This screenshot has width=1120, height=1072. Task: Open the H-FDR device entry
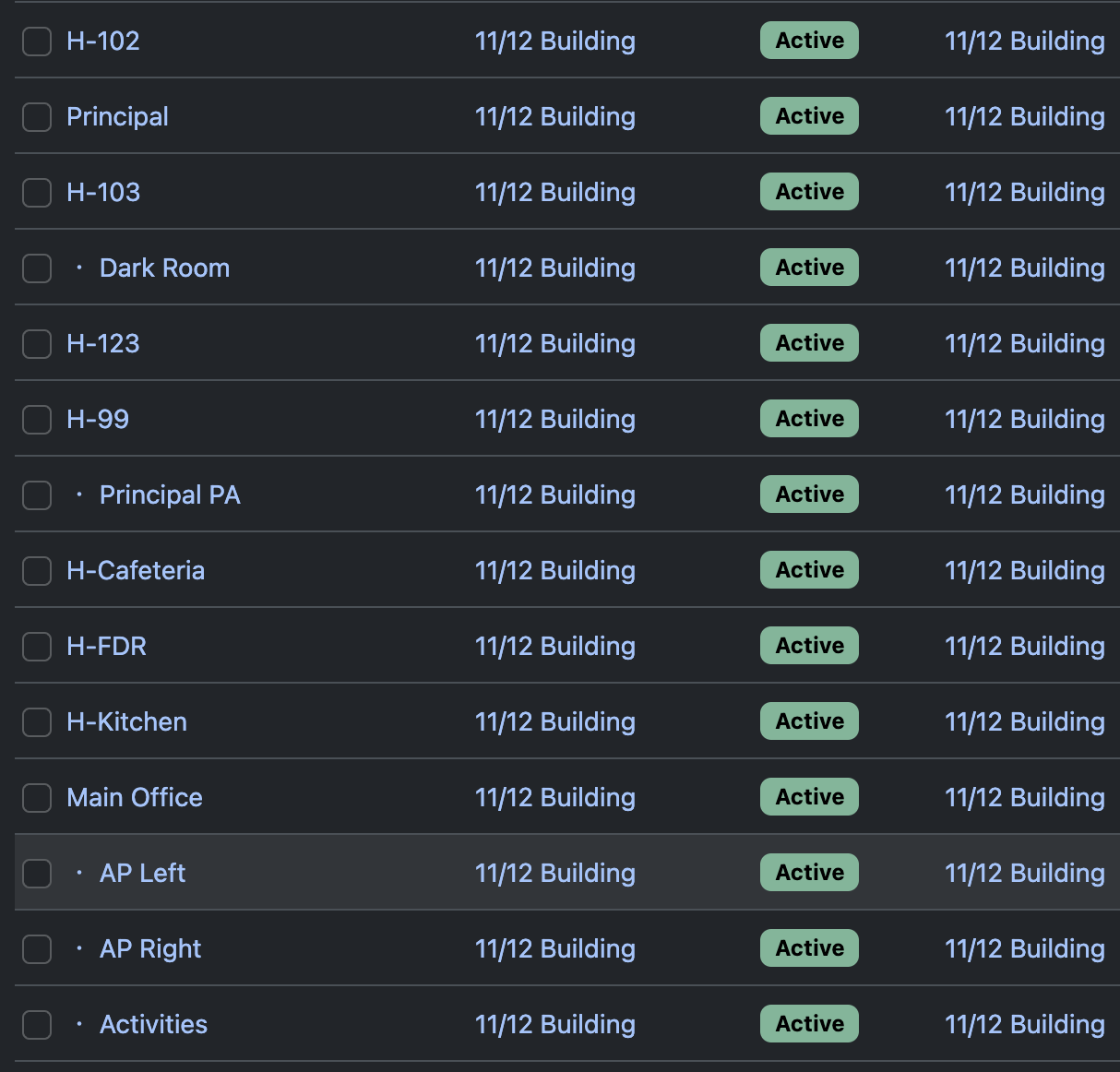pos(106,646)
